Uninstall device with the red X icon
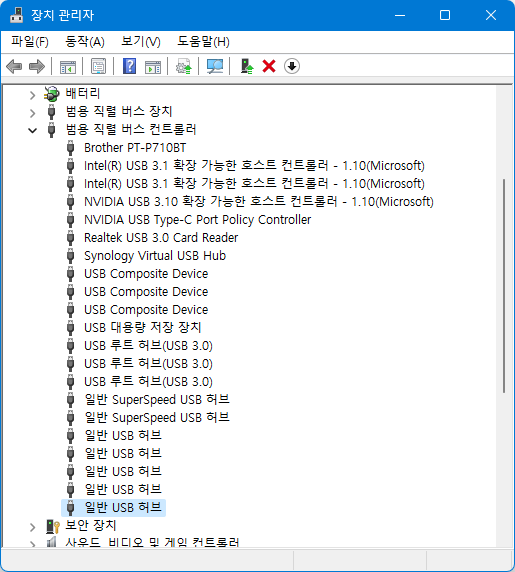The width and height of the screenshot is (515, 572). click(269, 66)
